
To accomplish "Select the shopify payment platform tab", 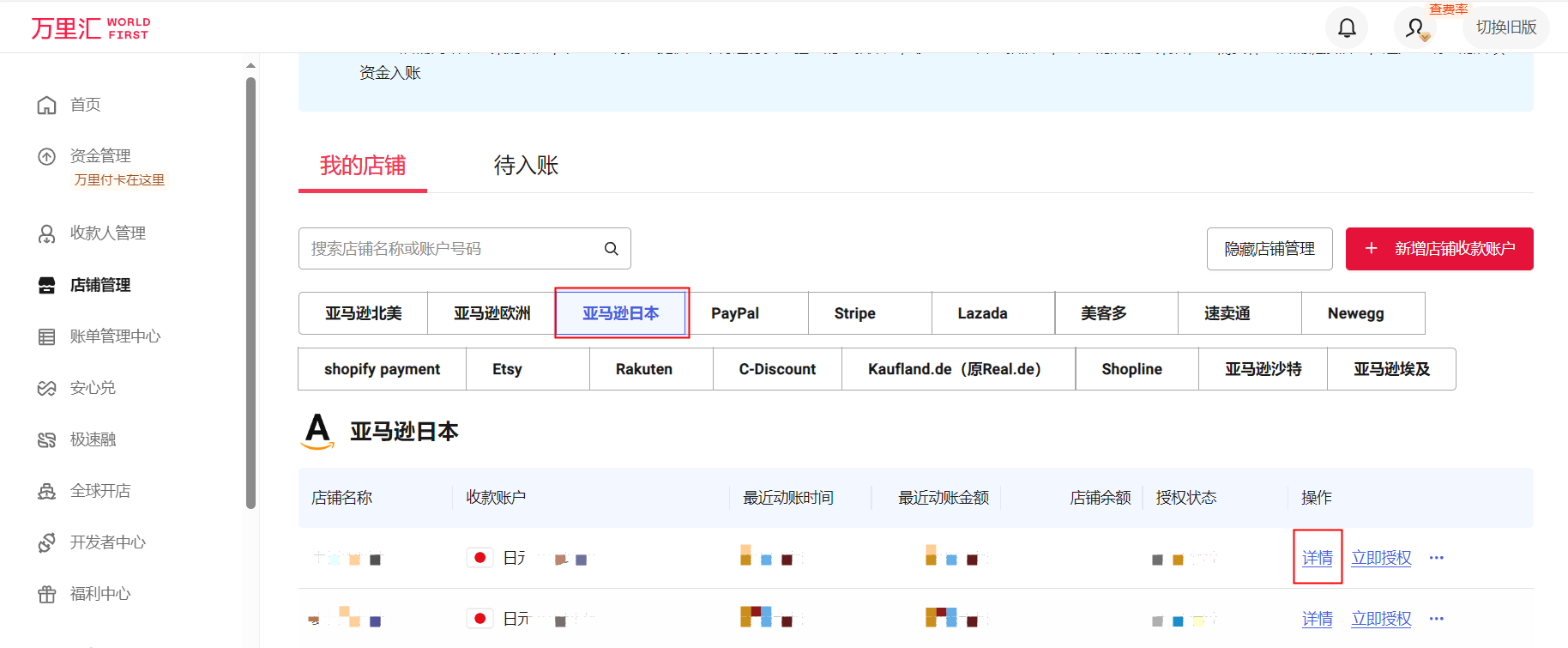I will [383, 369].
